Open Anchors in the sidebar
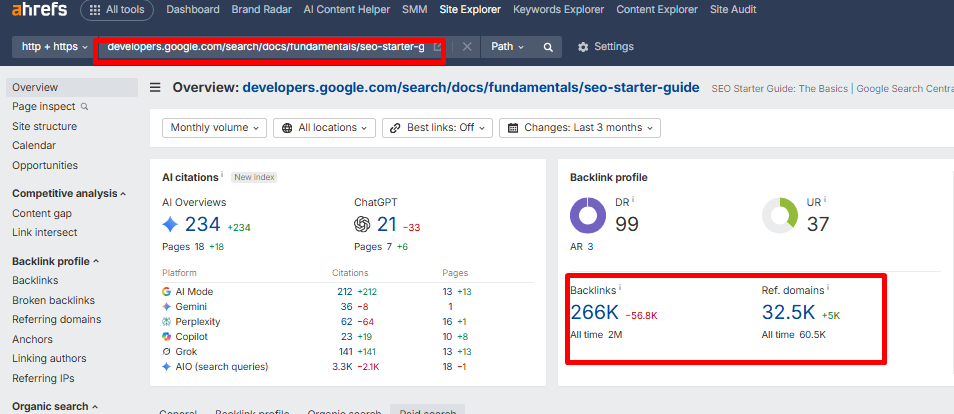 click(x=32, y=339)
